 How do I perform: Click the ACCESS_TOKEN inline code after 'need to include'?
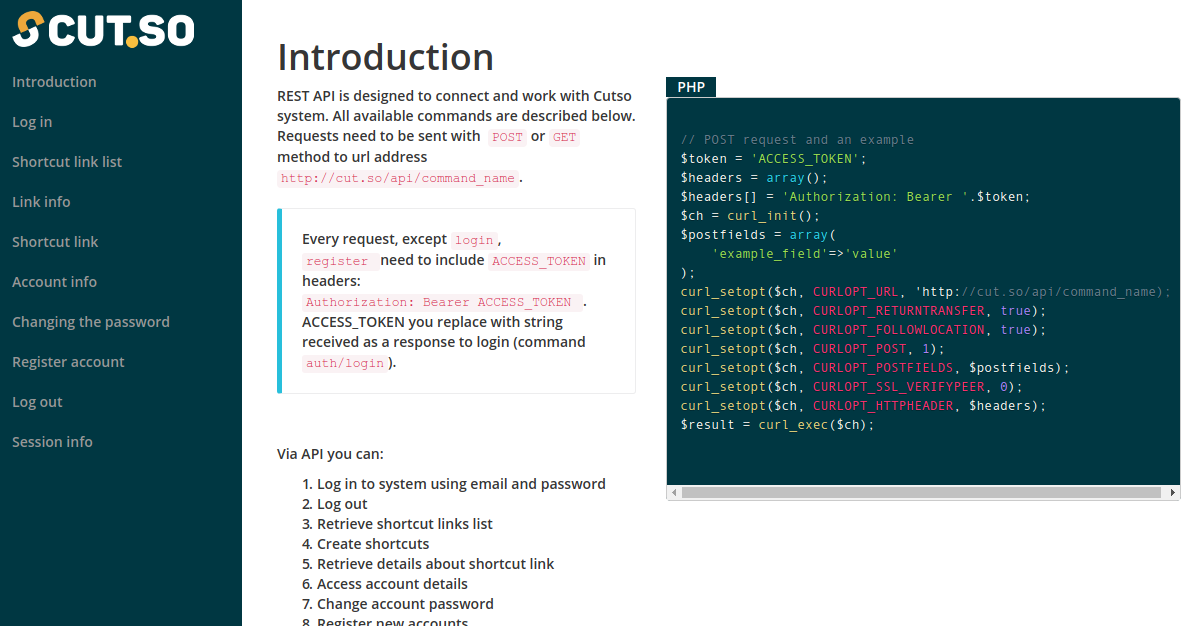point(539,261)
